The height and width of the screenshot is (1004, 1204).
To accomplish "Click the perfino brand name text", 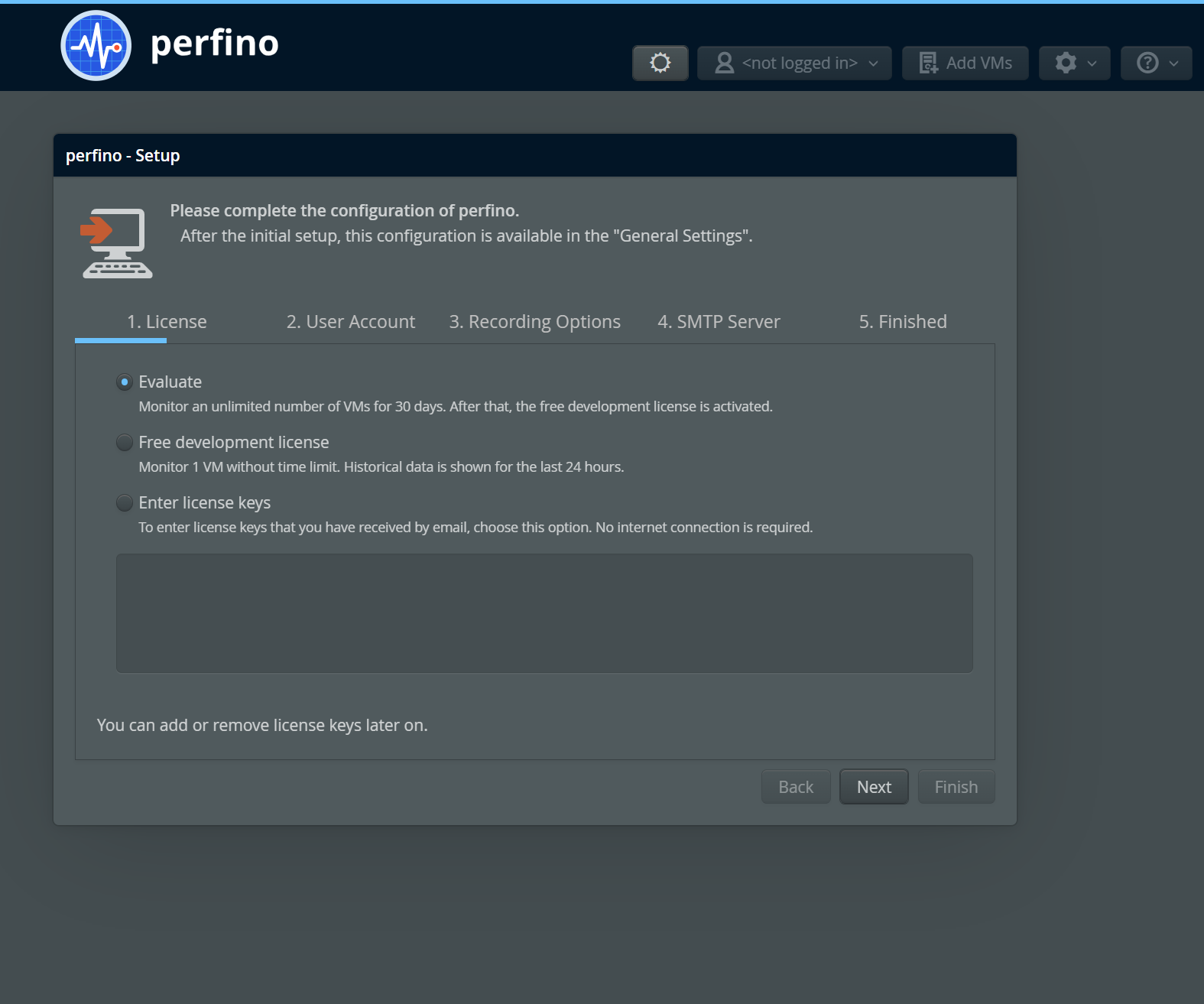I will point(215,44).
